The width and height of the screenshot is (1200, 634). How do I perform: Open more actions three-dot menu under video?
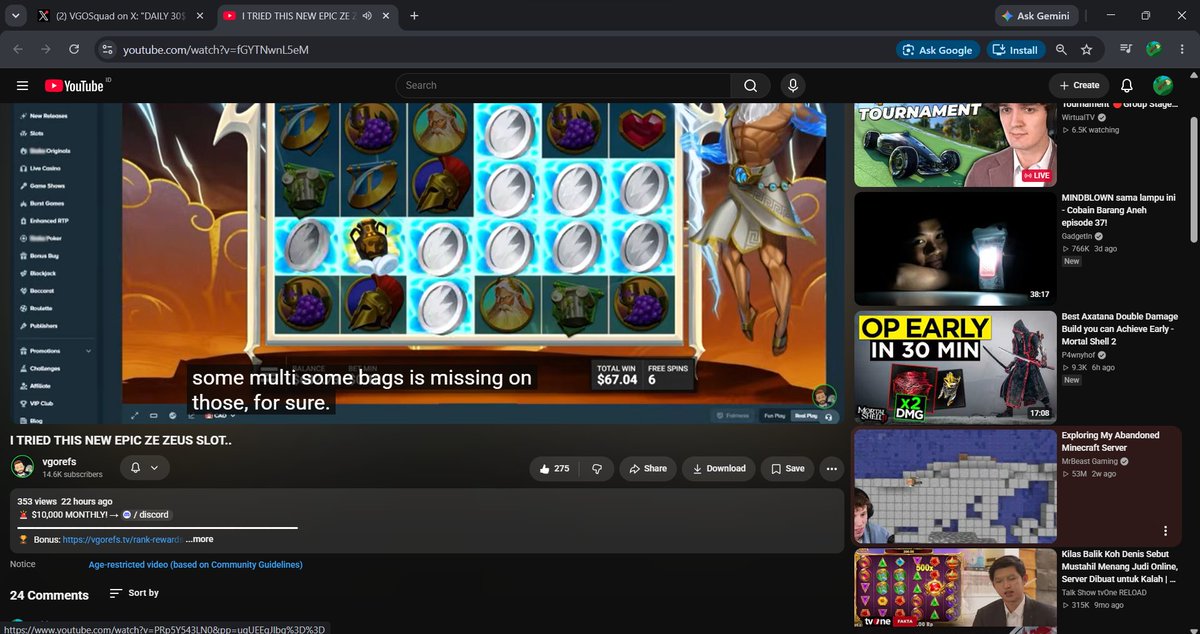click(x=831, y=468)
